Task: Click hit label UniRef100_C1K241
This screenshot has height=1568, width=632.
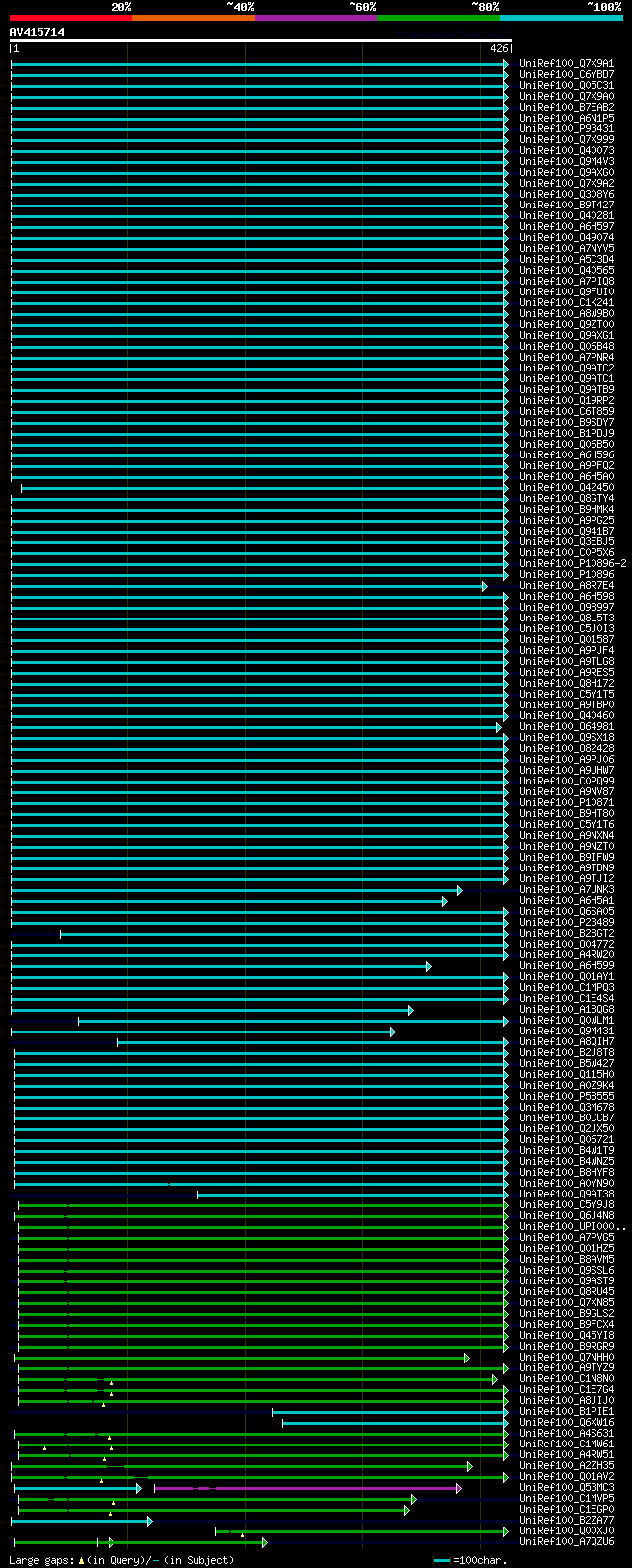Action: click(567, 303)
